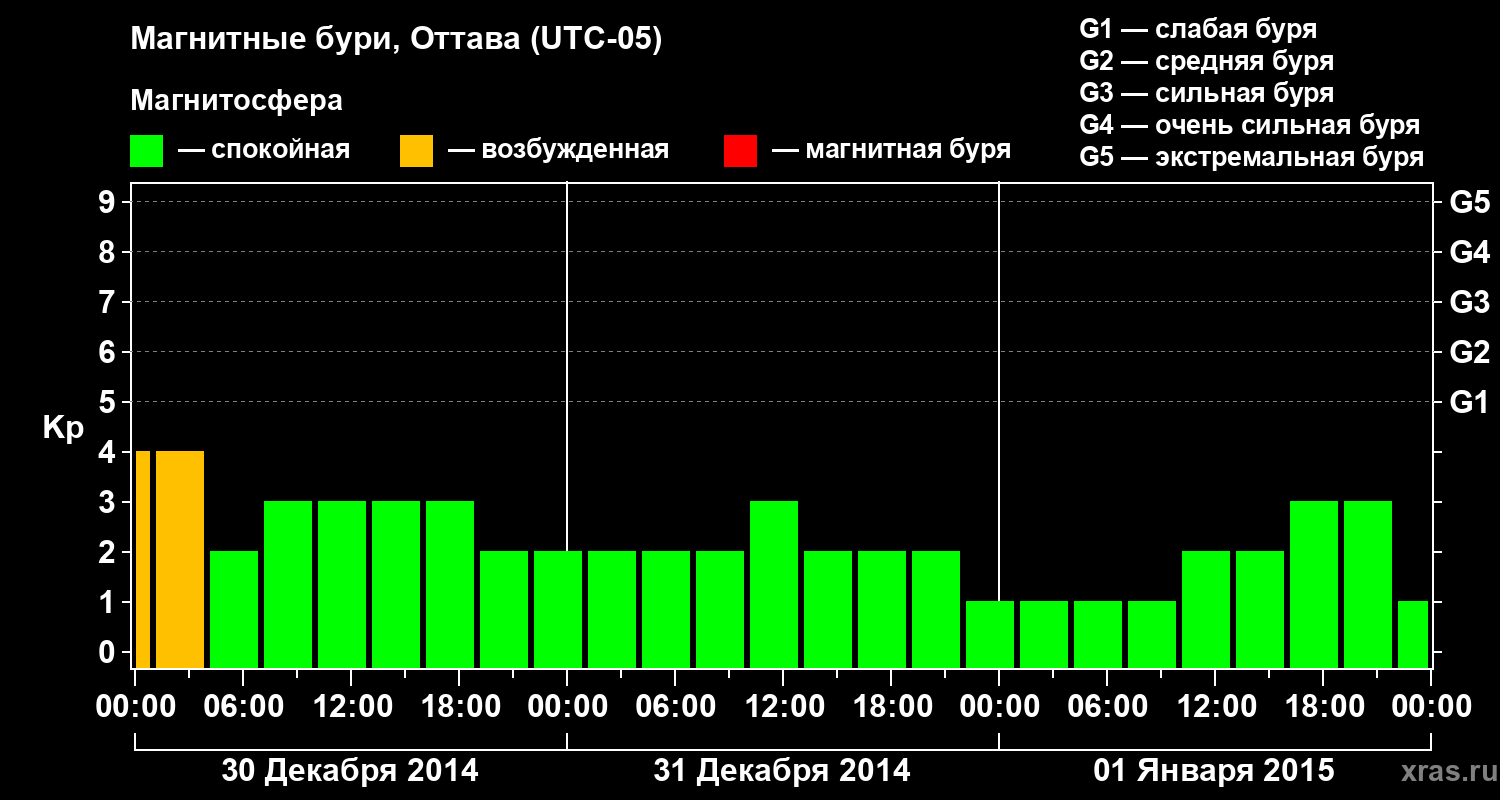Click the only Kp 3 bar on 31 Декабря
Viewport: 1500px width, 800px height.
click(774, 585)
